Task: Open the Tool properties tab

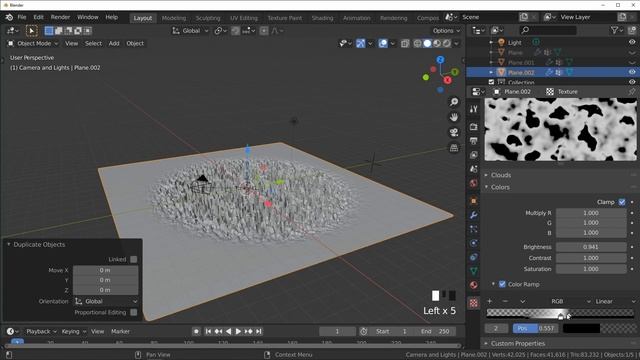Action: pos(473,109)
